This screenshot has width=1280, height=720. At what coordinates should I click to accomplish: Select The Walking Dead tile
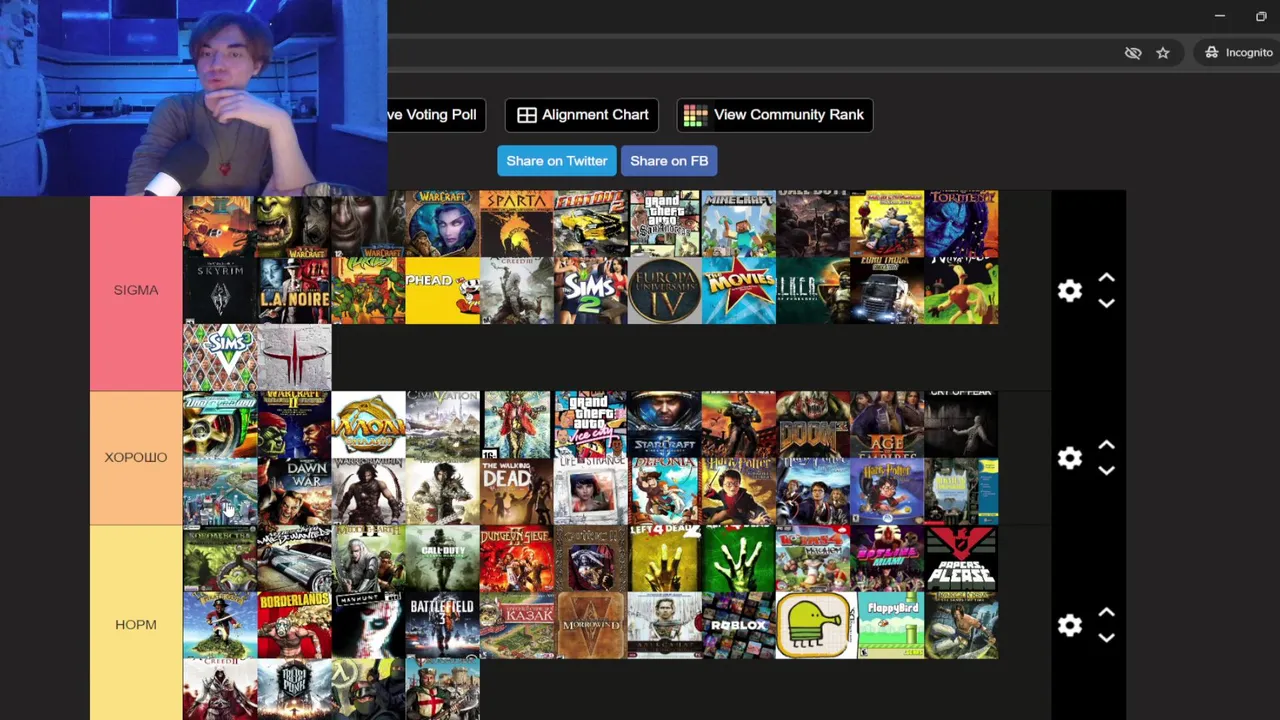516,491
